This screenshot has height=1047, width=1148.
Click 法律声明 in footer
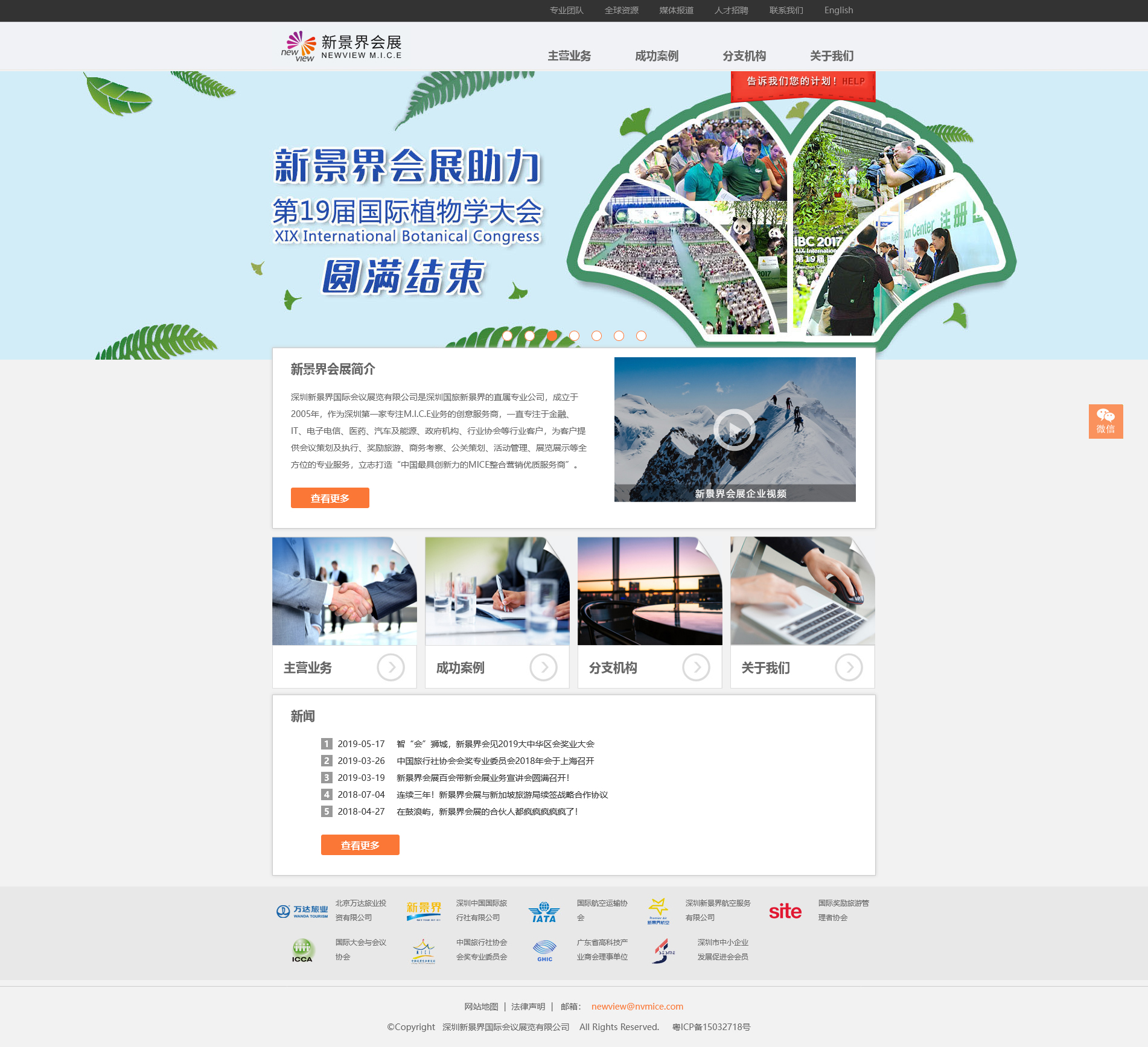(528, 1007)
